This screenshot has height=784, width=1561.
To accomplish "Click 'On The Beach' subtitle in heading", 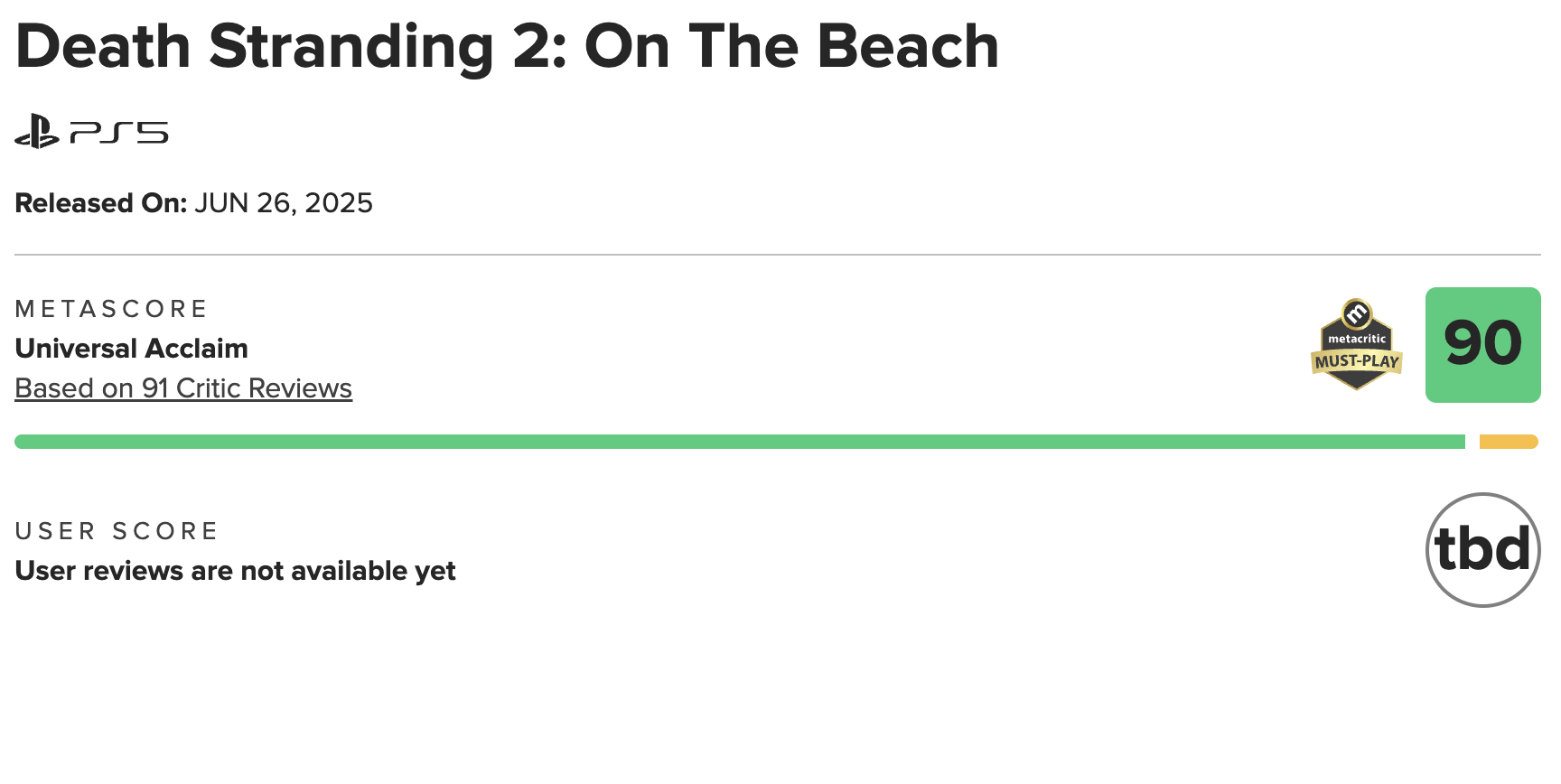I will coord(791,46).
